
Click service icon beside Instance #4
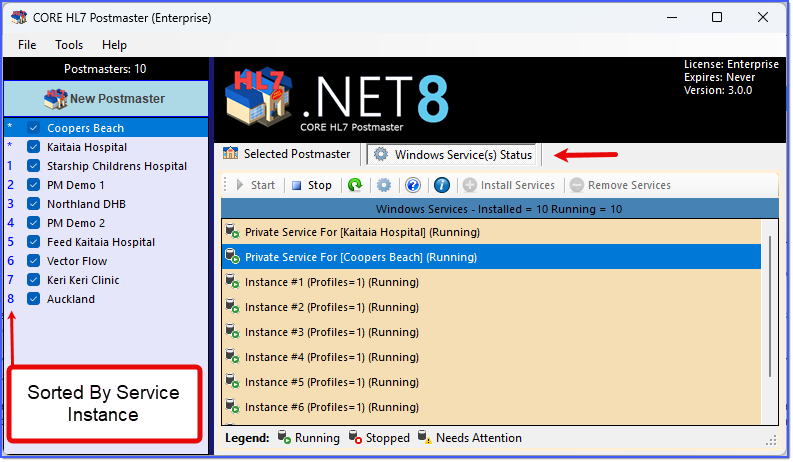pos(232,356)
